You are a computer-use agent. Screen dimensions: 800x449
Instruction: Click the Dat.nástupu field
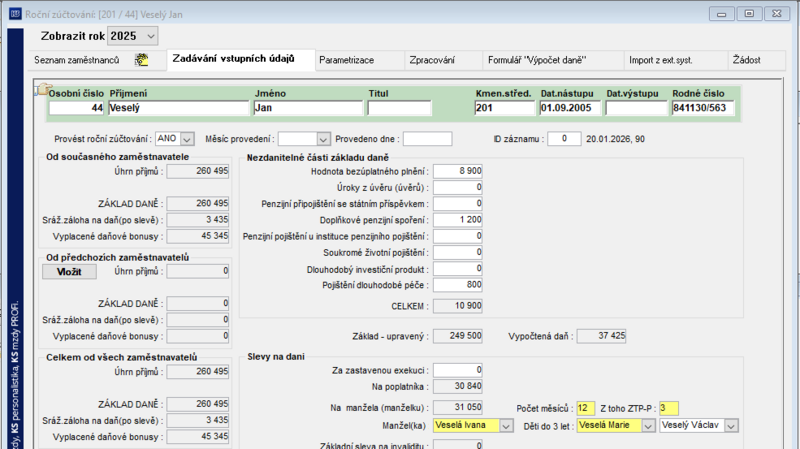(x=570, y=108)
